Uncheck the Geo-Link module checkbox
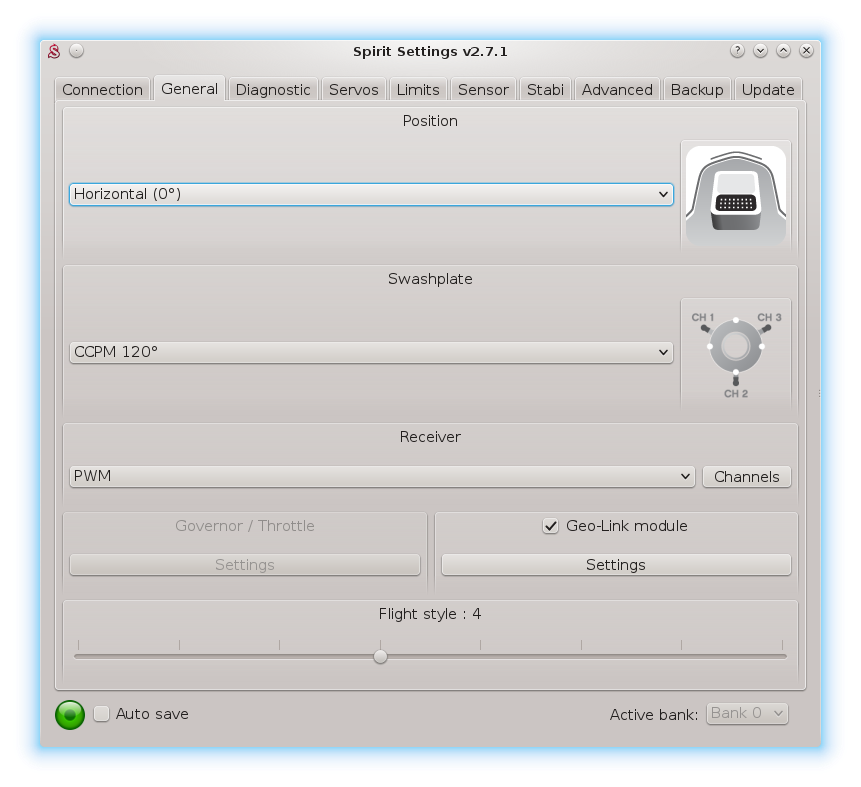The image size is (861, 787). (550, 526)
